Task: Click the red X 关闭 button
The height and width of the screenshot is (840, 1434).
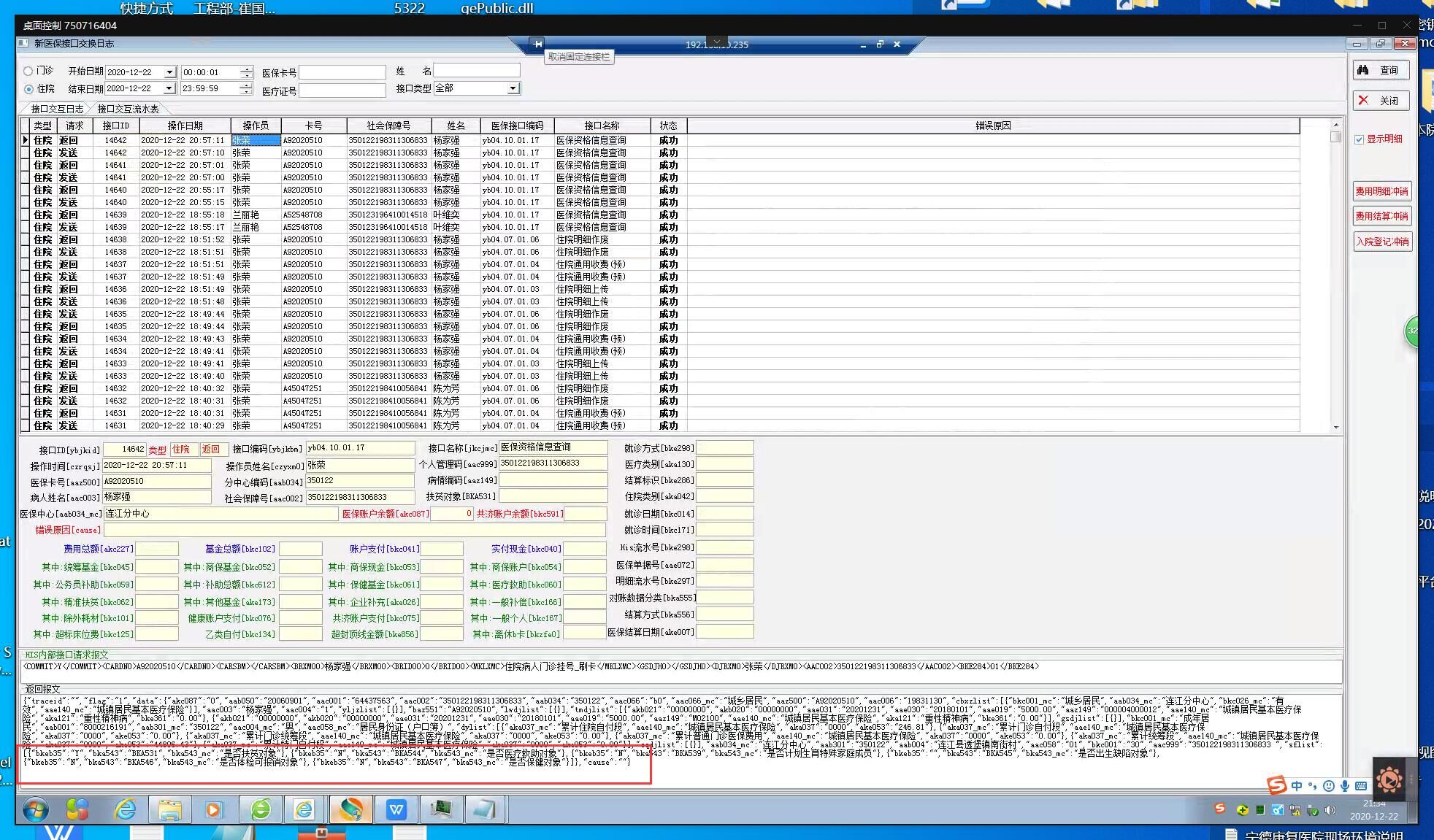Action: [x=1381, y=101]
